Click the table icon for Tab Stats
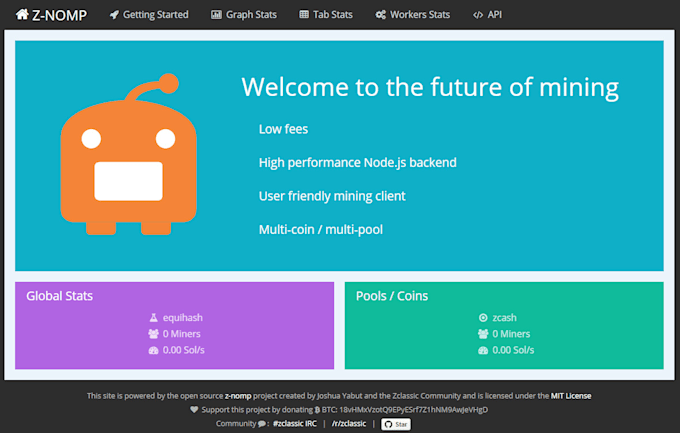 pos(304,15)
